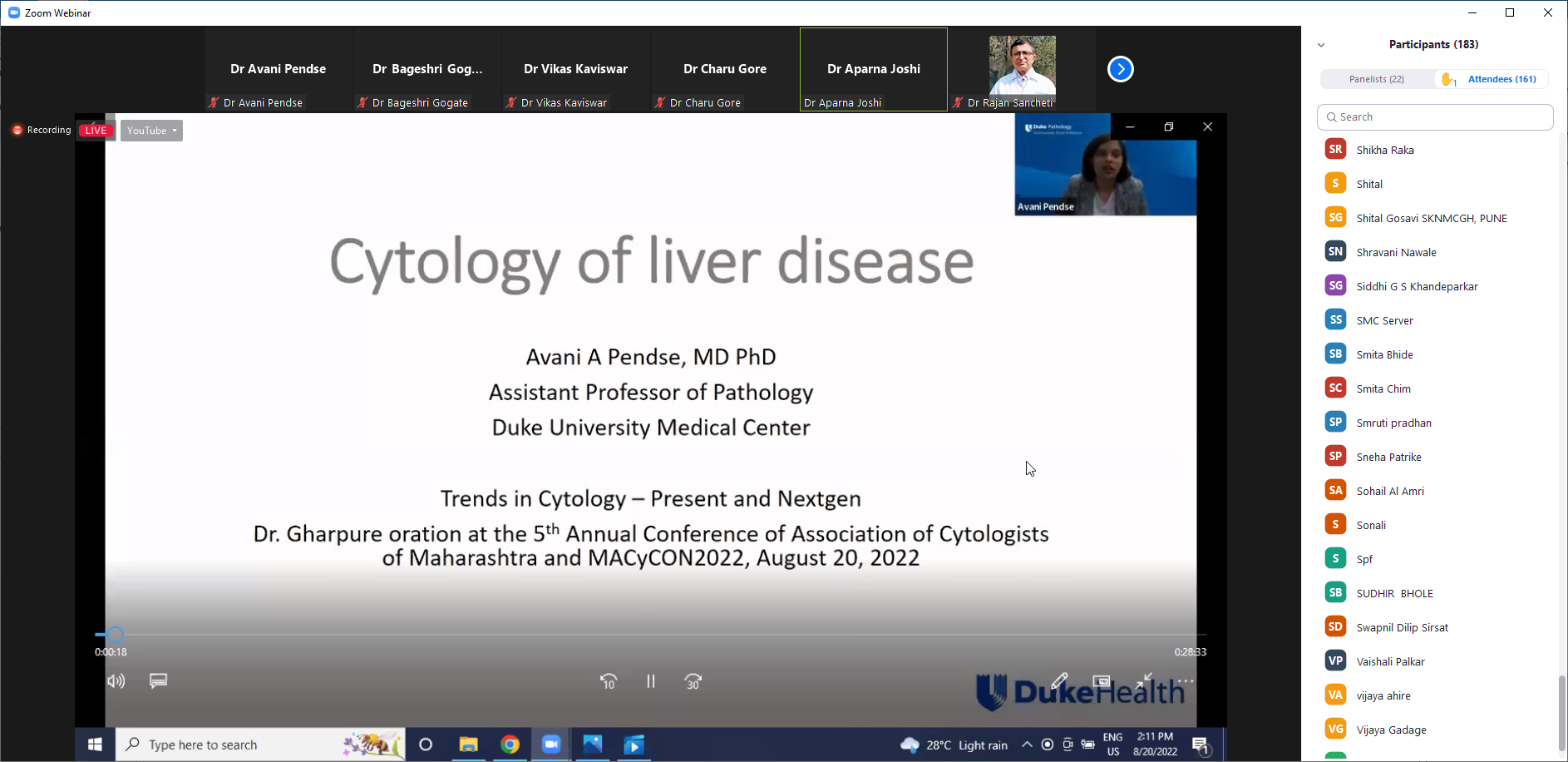Click the Participants list scrollbar thumb
1568x762 pixels.
point(1562,713)
